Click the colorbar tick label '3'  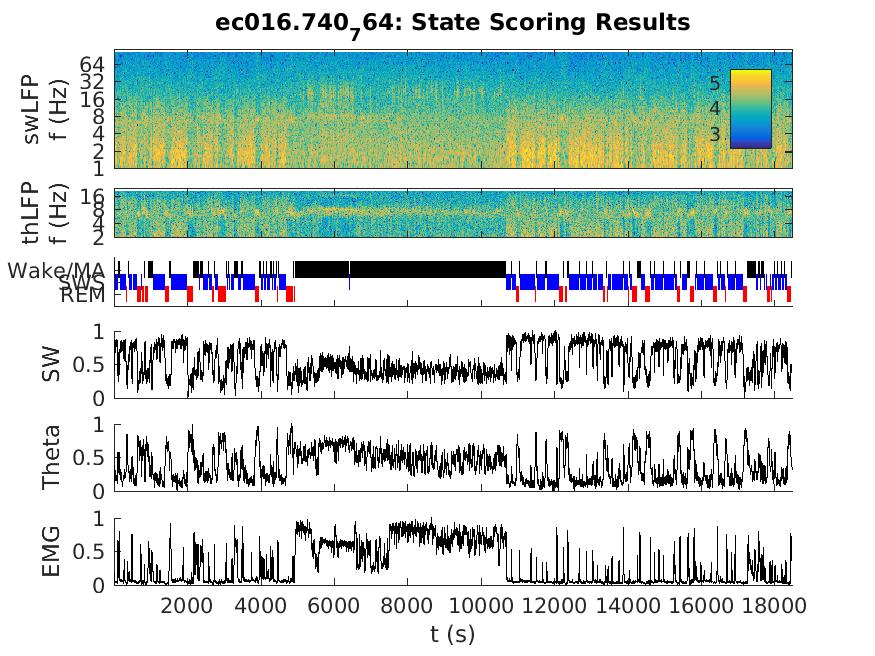click(x=714, y=134)
